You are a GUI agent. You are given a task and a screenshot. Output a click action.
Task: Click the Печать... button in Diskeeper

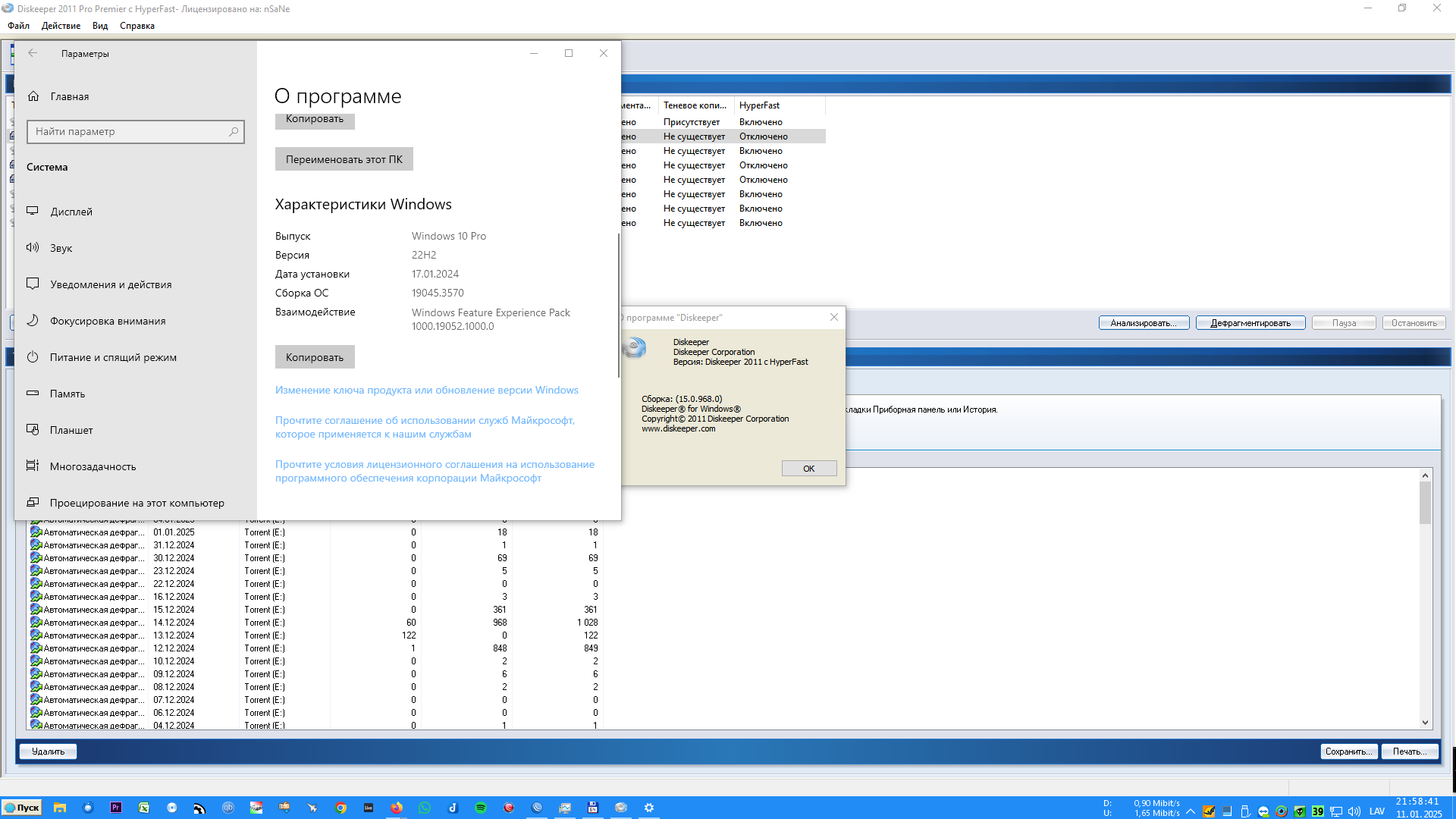(x=1410, y=752)
